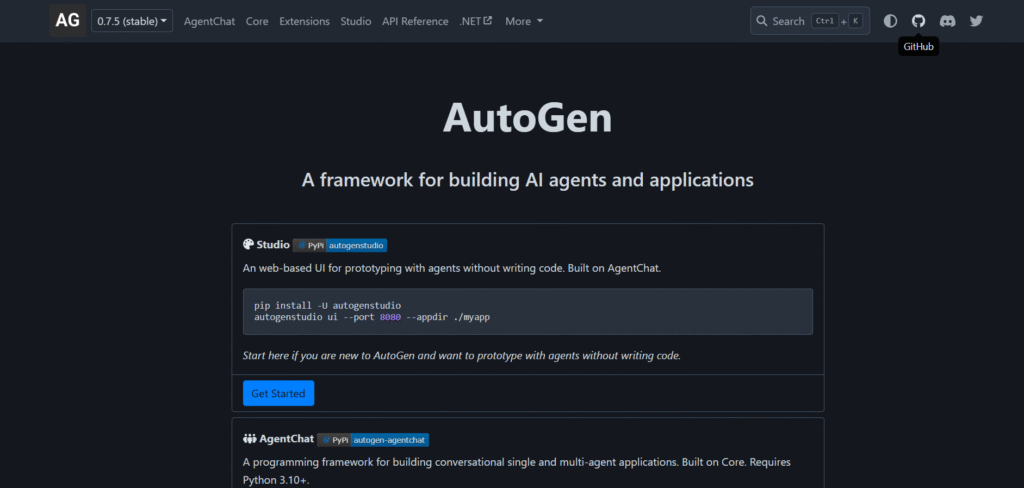Click the AgentChat card title
1024x488 pixels.
coord(287,439)
